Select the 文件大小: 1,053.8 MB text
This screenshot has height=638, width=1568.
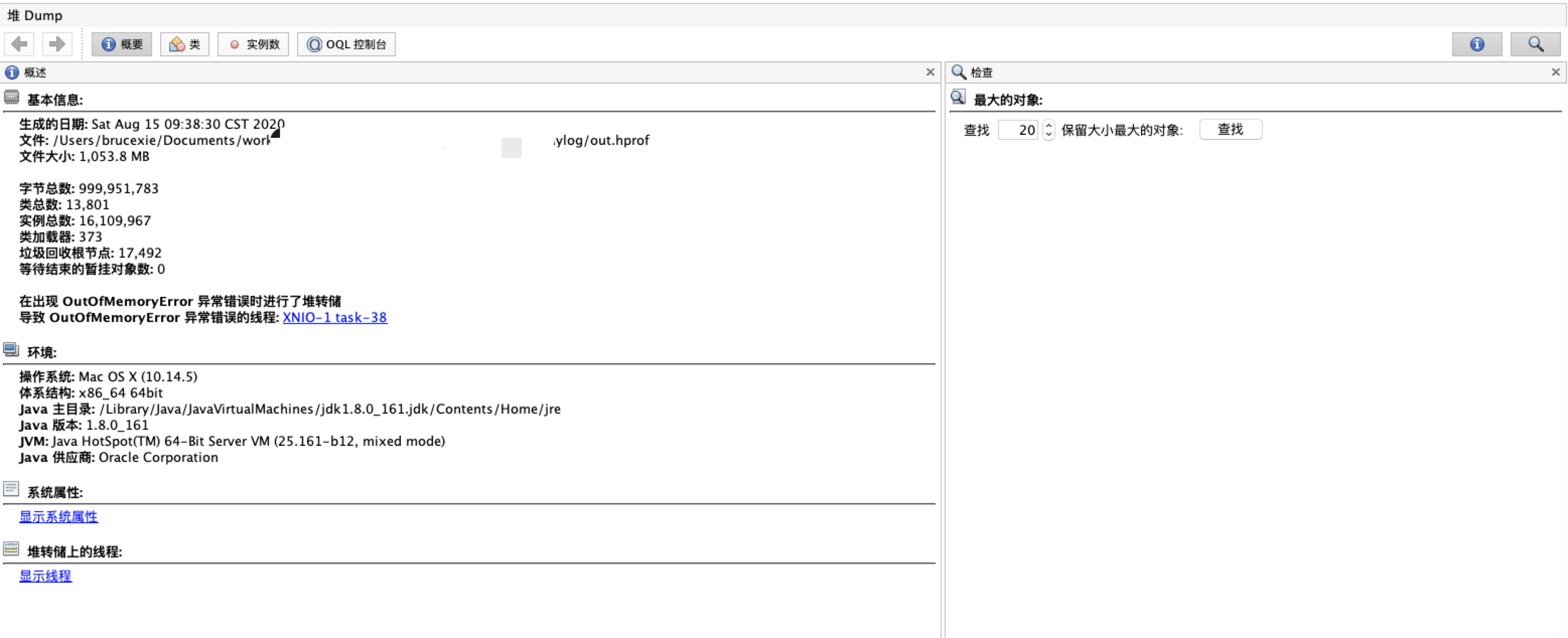(x=85, y=156)
